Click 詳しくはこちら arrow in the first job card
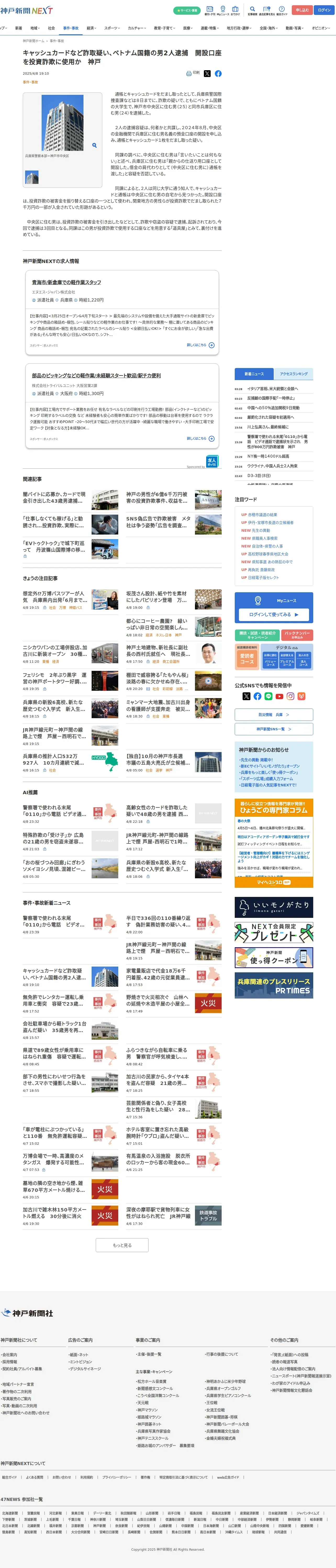Viewport: 336px width, 1568px height. [200, 345]
